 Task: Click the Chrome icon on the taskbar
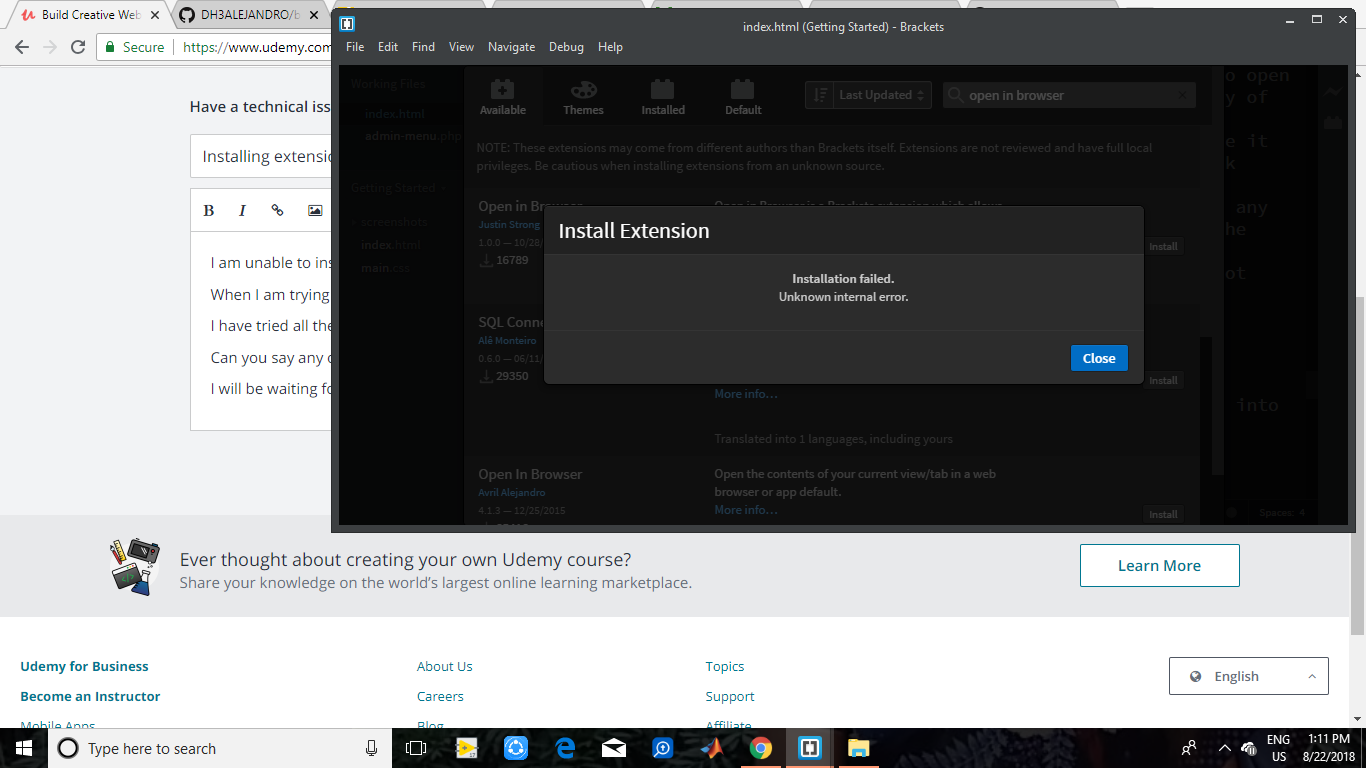coord(761,748)
